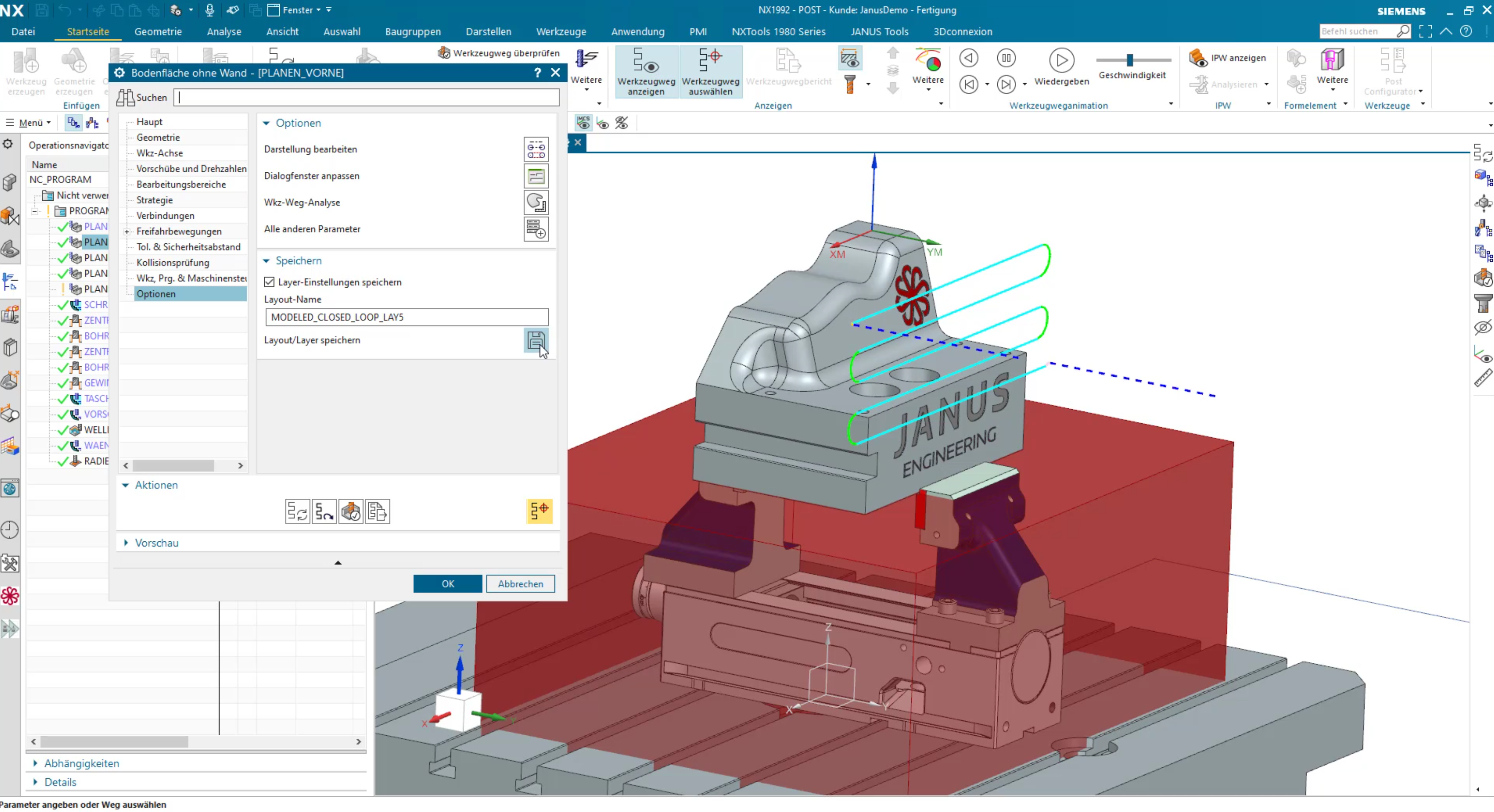Screen dimensions: 1494x812
Task: Select the RADIE operation in navigator
Action: click(96, 462)
